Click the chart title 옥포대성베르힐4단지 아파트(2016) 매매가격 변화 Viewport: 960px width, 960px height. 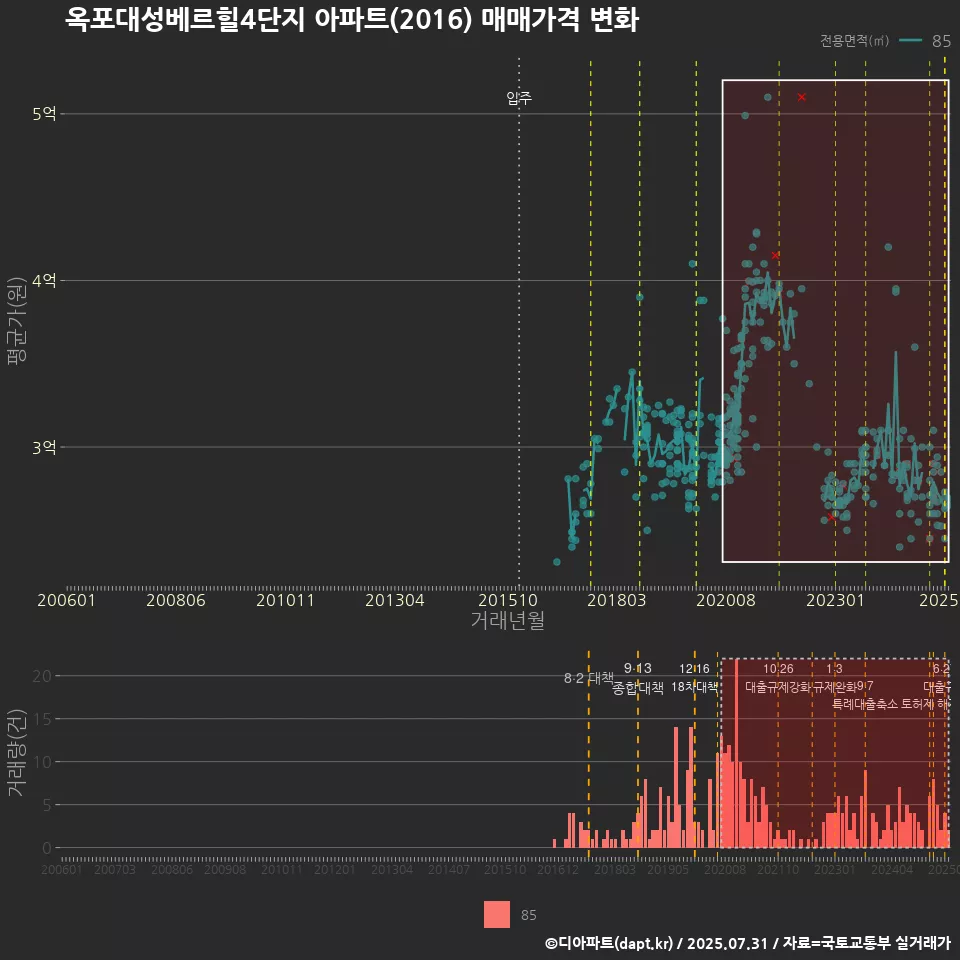(352, 20)
